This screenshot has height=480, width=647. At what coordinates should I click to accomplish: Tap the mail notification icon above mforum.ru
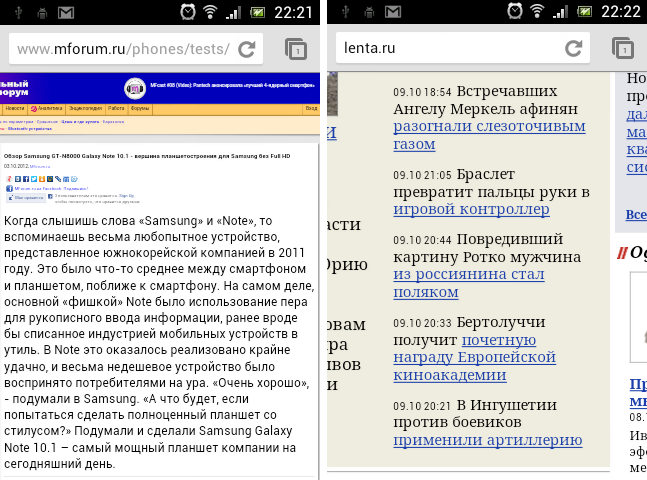click(66, 12)
